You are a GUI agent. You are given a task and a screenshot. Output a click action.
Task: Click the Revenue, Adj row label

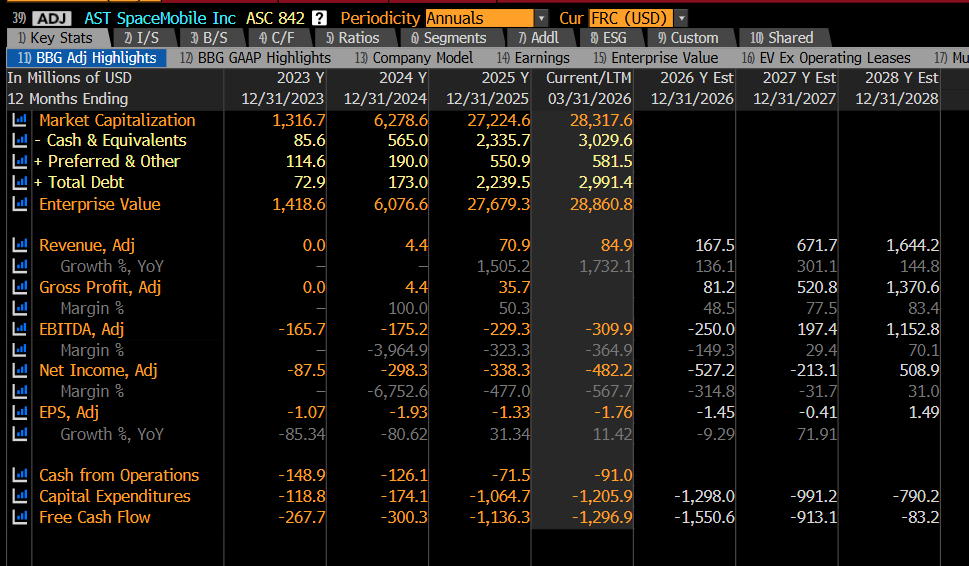[x=87, y=245]
